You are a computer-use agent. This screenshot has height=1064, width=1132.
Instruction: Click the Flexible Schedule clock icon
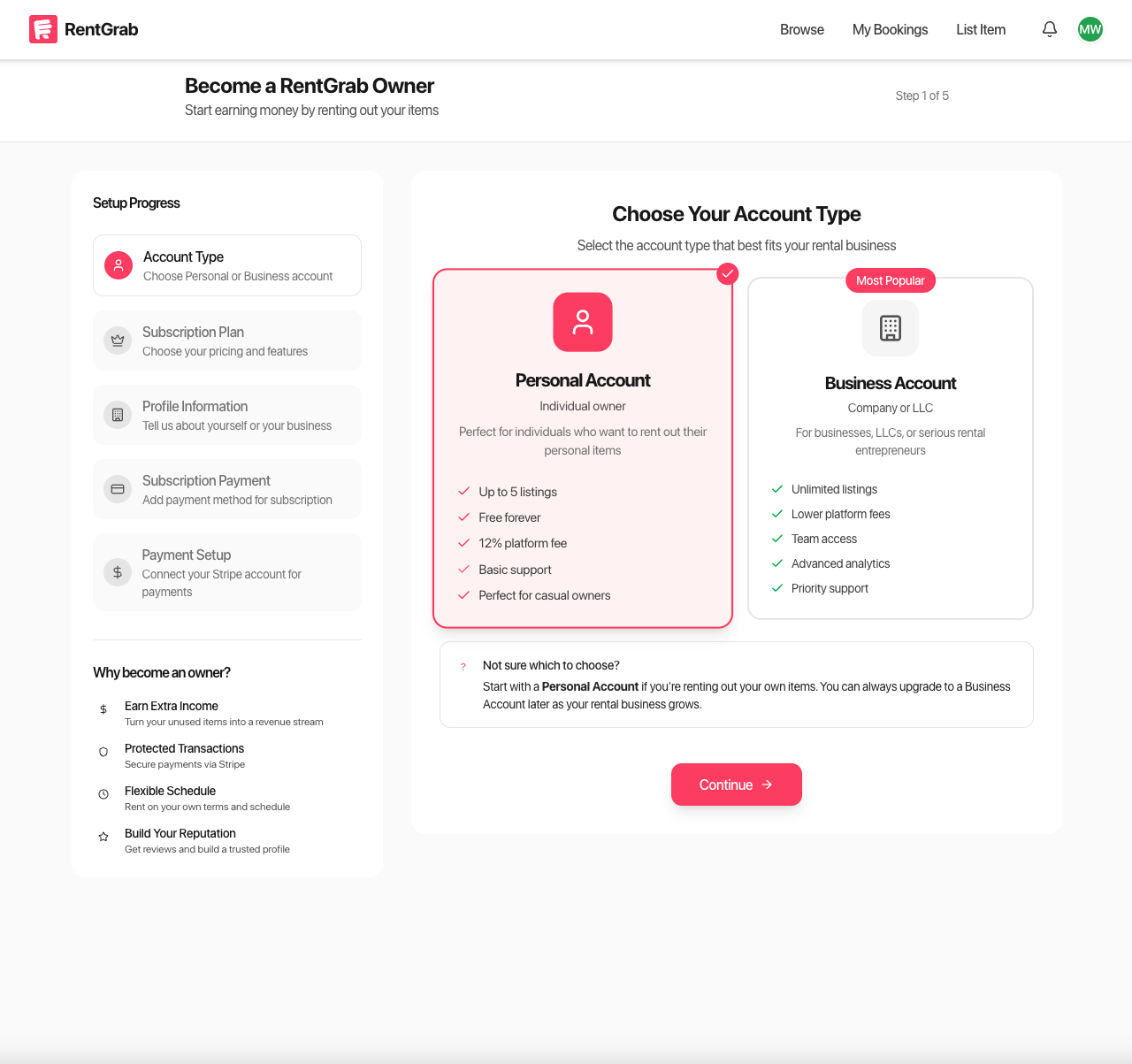pos(103,794)
